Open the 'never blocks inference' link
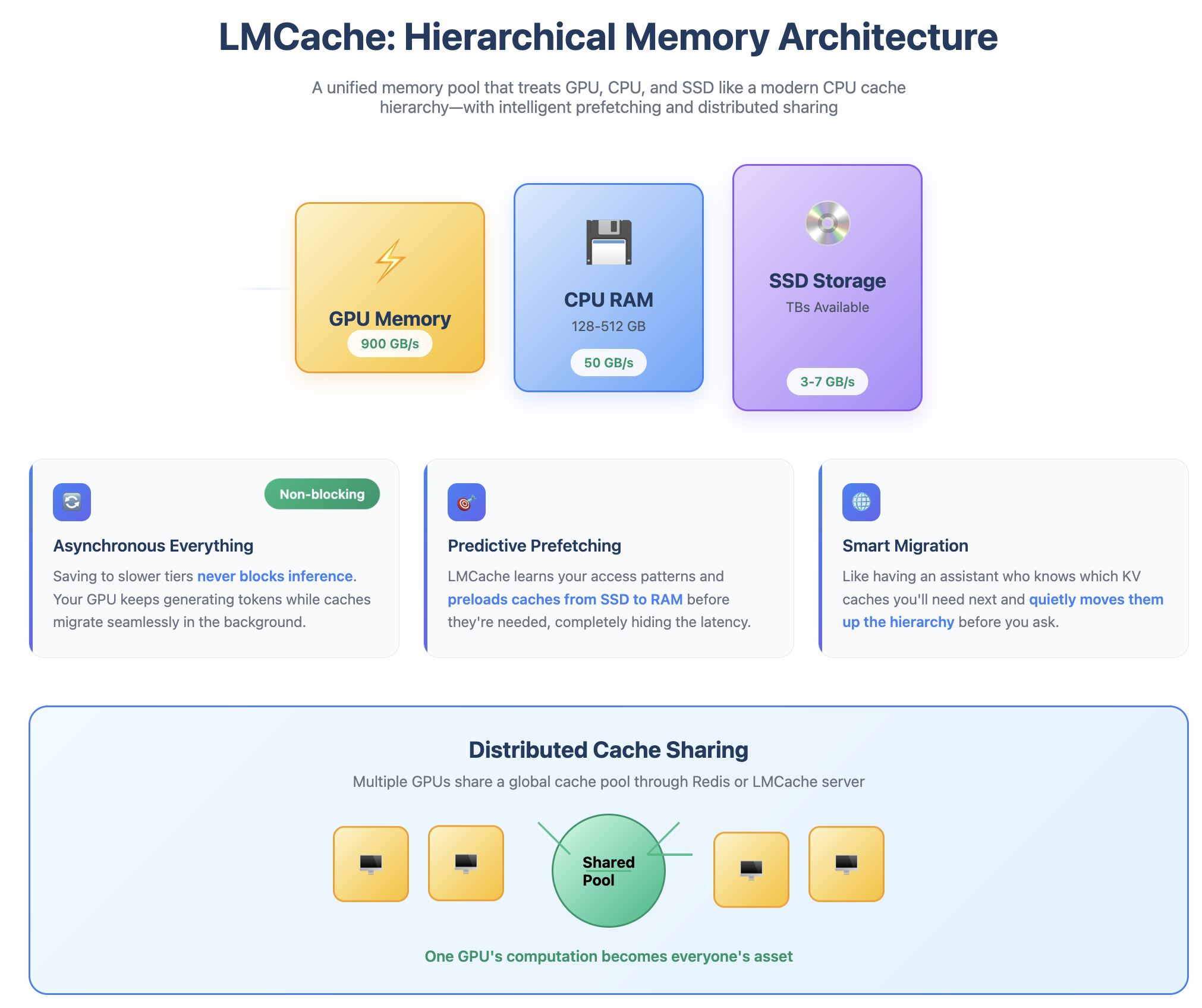 coord(275,576)
